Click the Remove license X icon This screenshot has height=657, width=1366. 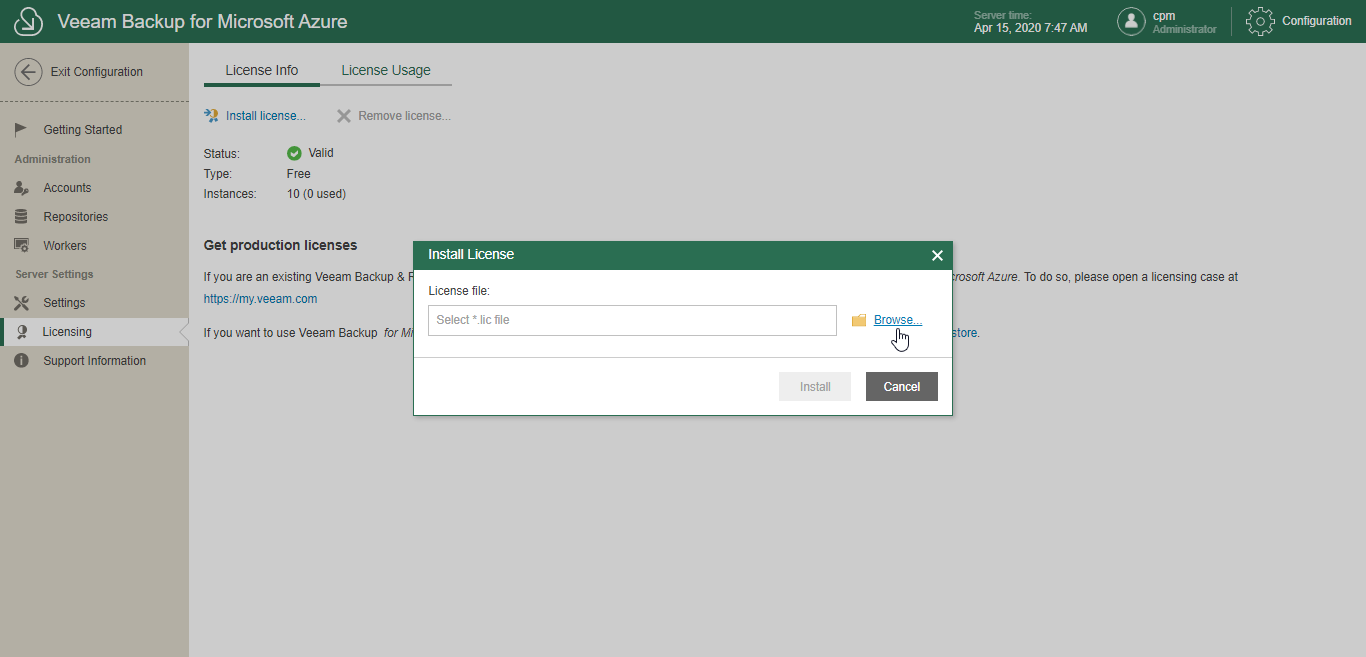tap(344, 116)
